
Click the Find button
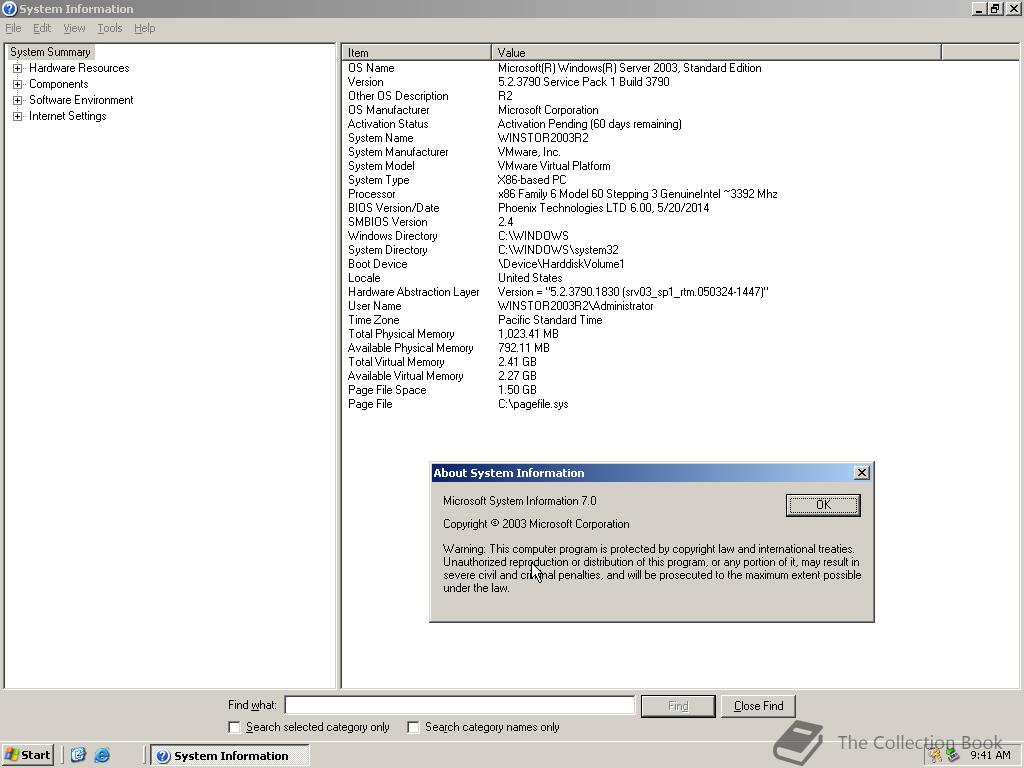678,706
